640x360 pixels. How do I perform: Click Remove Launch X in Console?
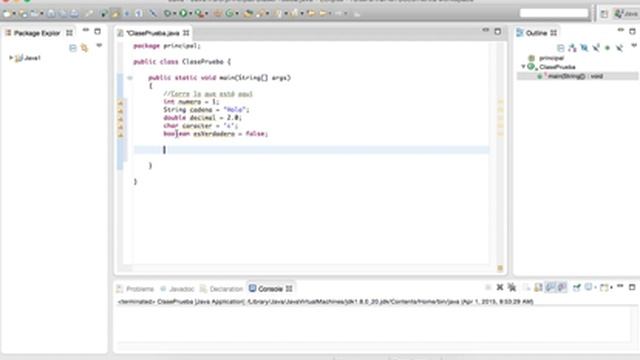pos(500,288)
